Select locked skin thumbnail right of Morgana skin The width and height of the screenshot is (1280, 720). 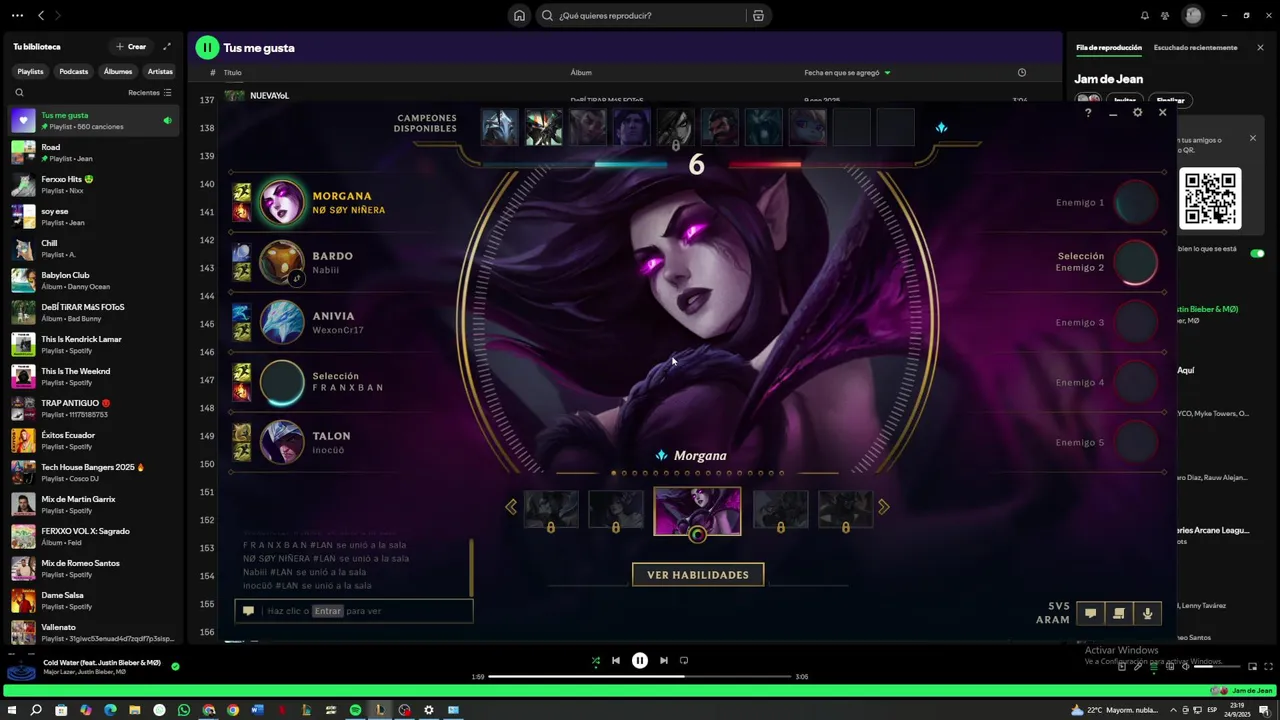pos(780,509)
